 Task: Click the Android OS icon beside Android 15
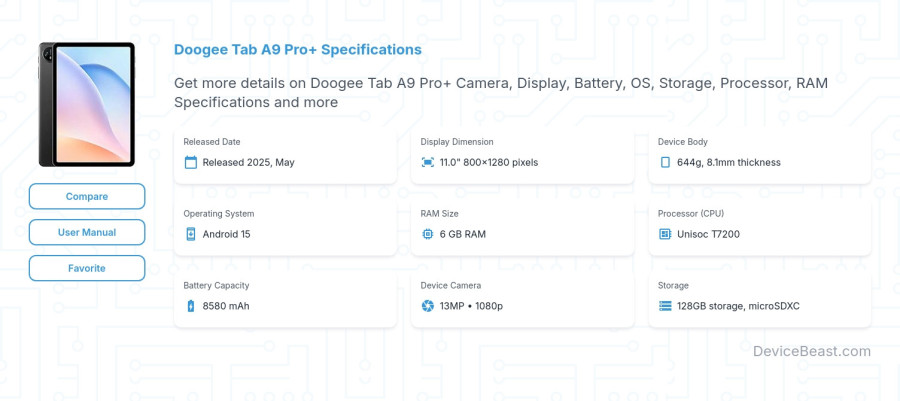pyautogui.click(x=191, y=234)
